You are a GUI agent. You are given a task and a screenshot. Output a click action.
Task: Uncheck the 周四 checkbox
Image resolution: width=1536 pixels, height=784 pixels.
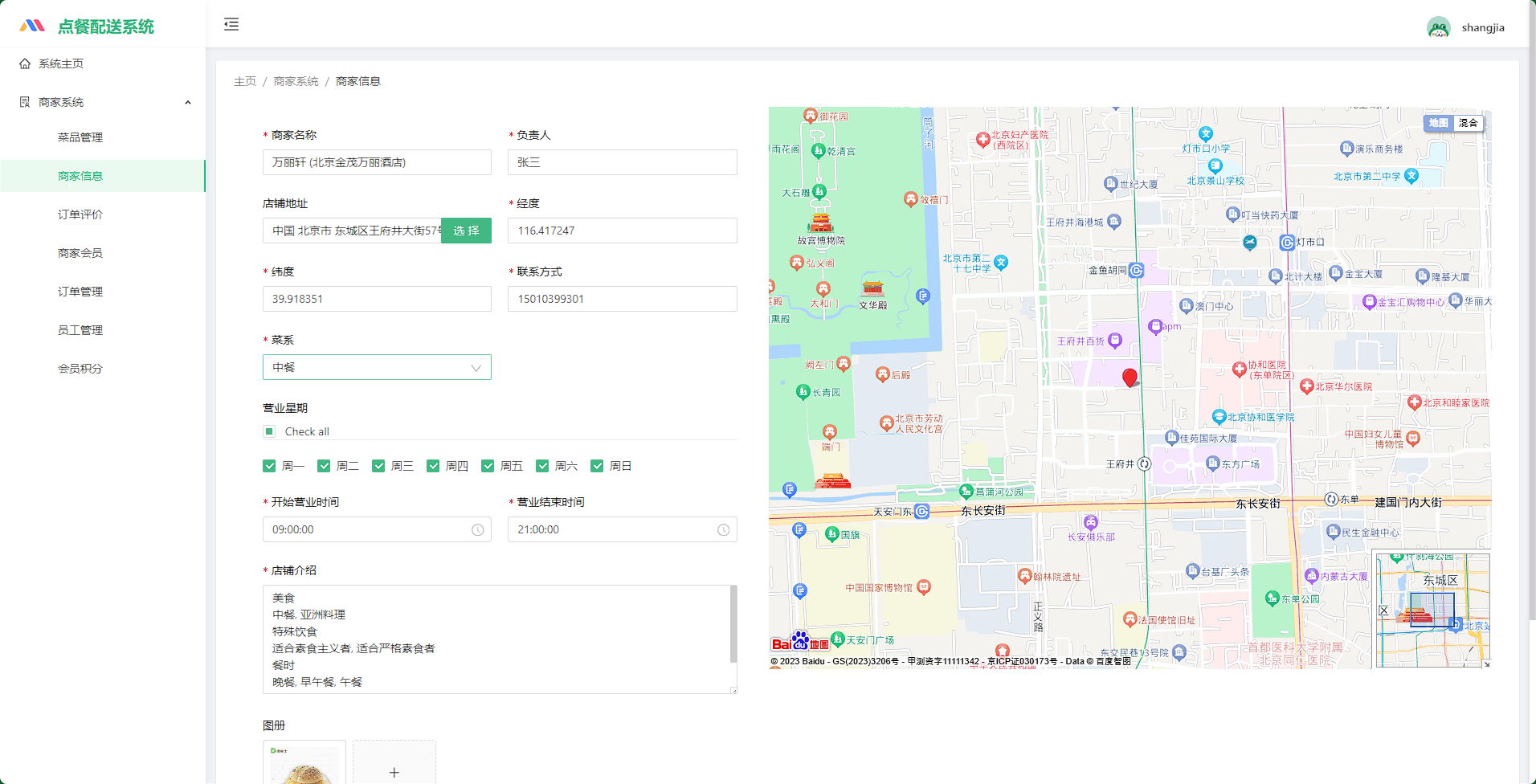pos(433,466)
